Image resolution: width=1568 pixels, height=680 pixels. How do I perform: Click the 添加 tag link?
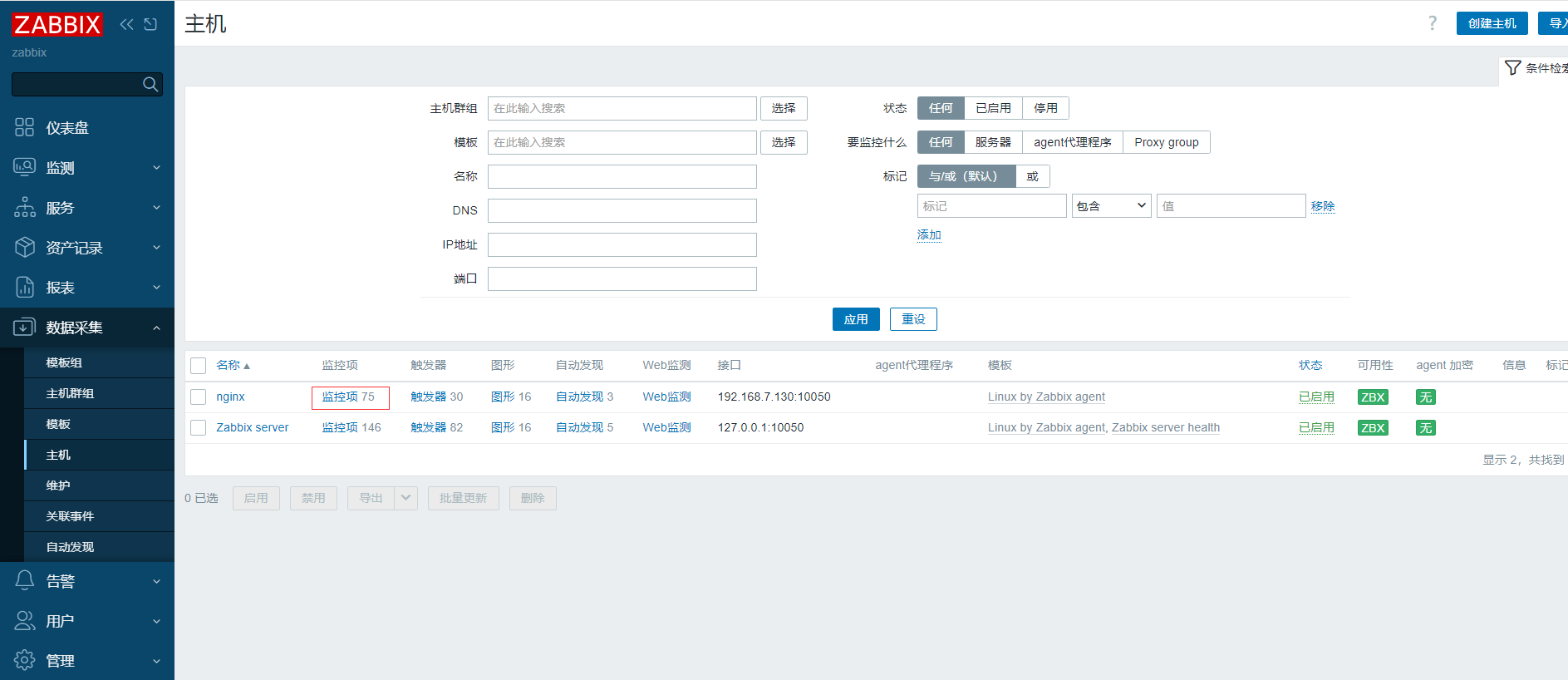click(929, 234)
